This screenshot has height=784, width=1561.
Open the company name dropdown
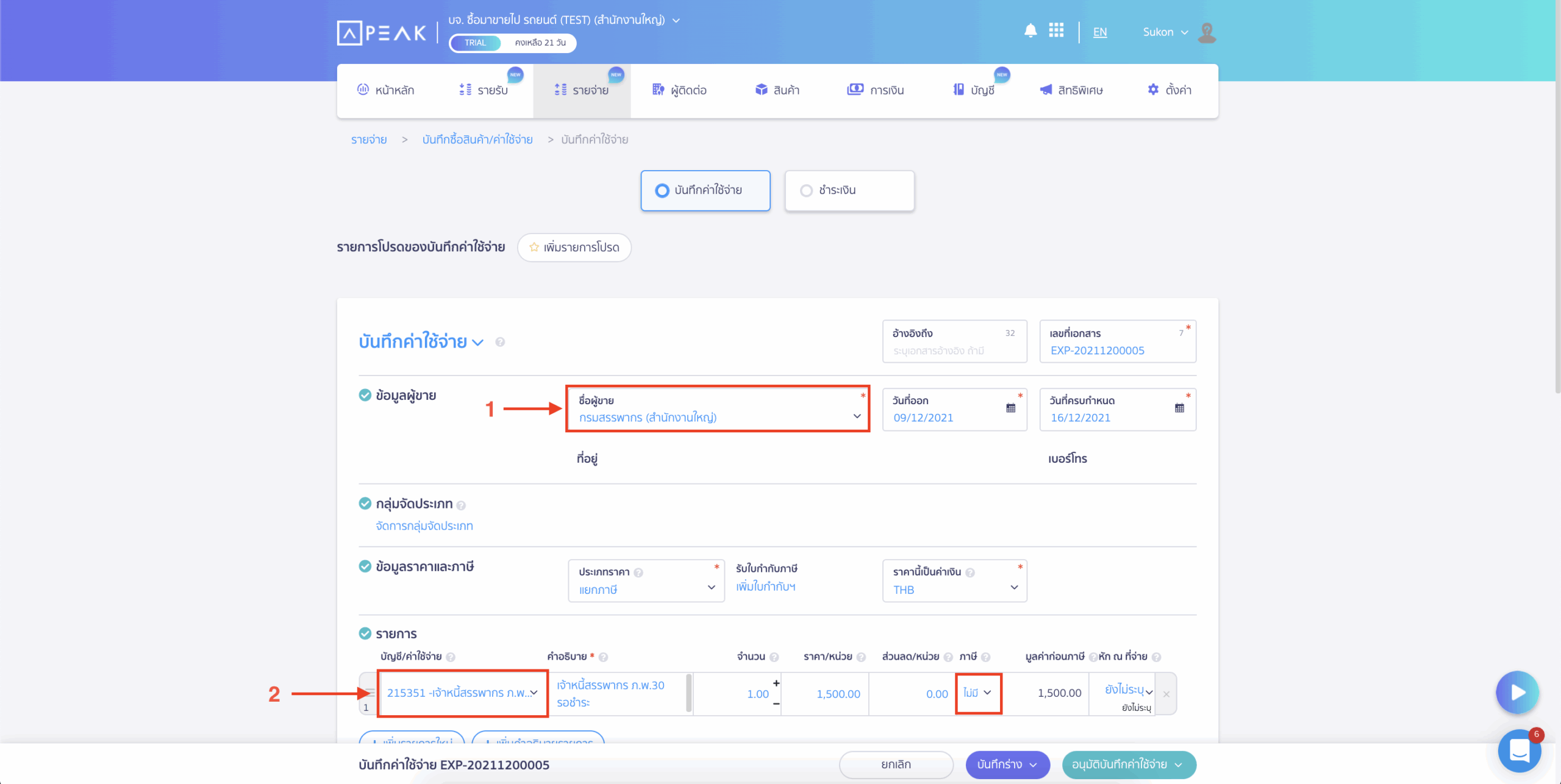(564, 20)
